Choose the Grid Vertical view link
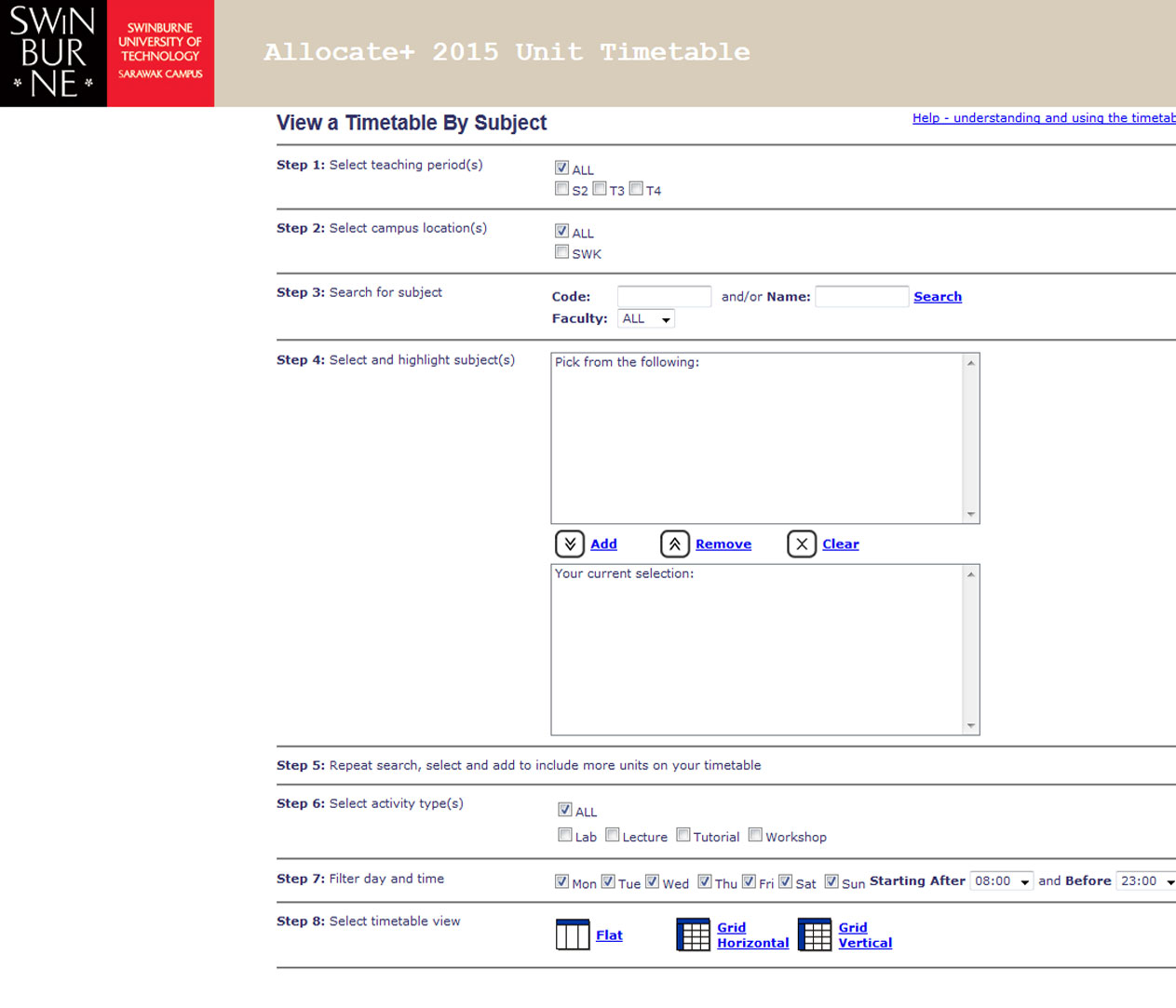Image resolution: width=1176 pixels, height=1008 pixels. click(865, 935)
